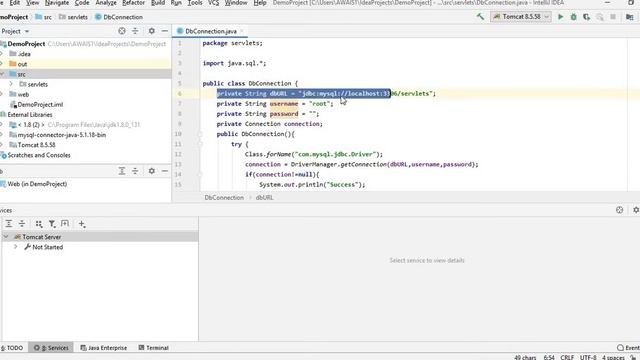Collapse the src folder
Image resolution: width=640 pixels, height=360 pixels.
pos(2,74)
